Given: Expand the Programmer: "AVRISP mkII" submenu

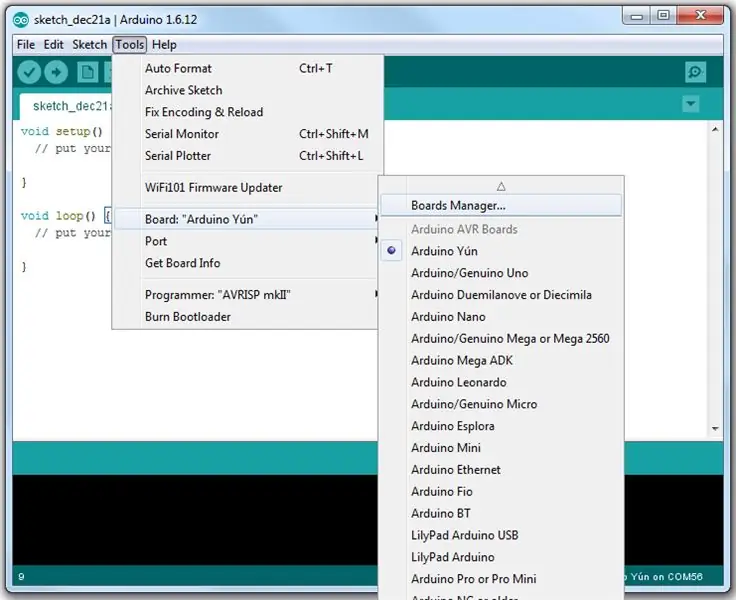Looking at the screenshot, I should point(247,295).
